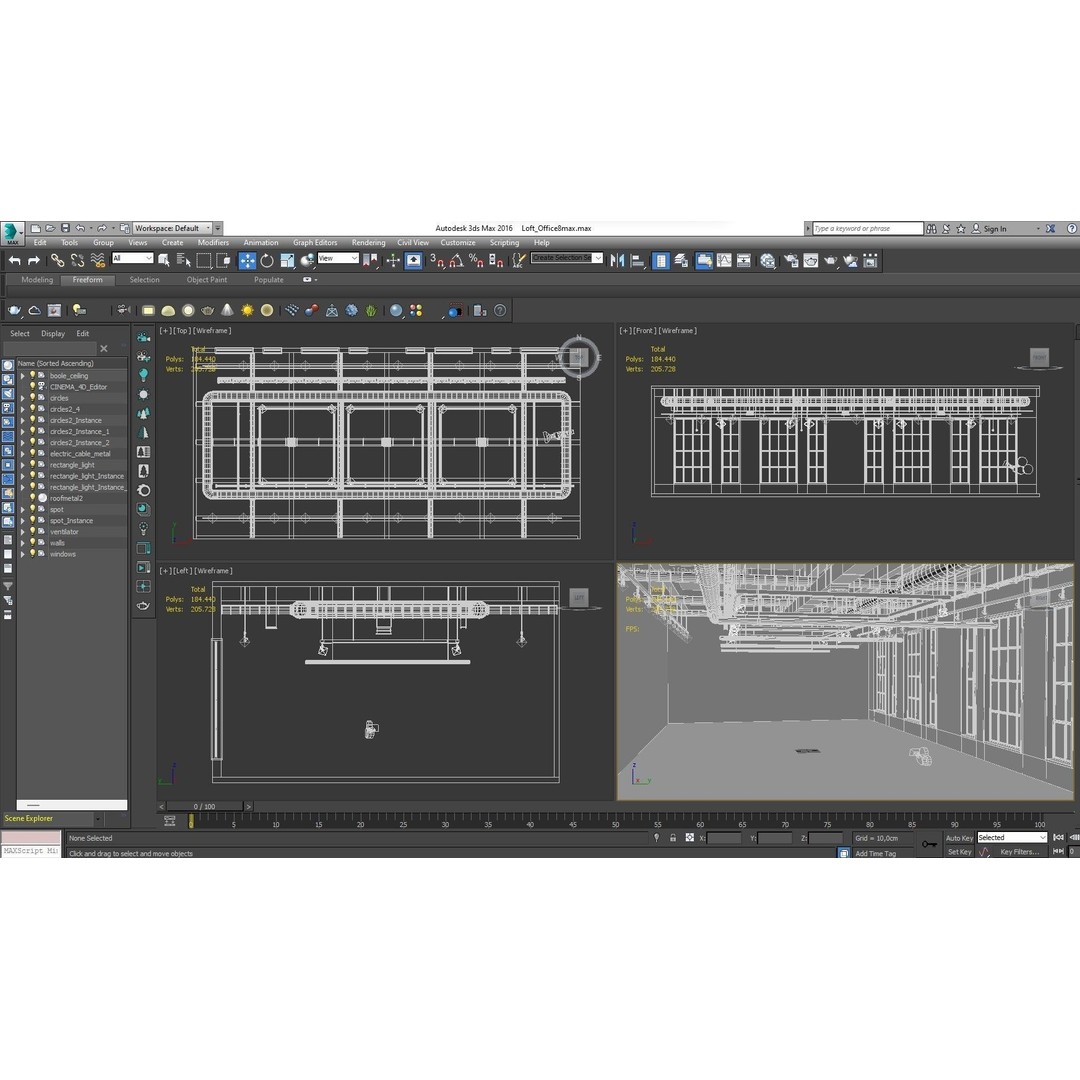Expand the ventilator tree node
1080x1080 pixels.
point(23,532)
